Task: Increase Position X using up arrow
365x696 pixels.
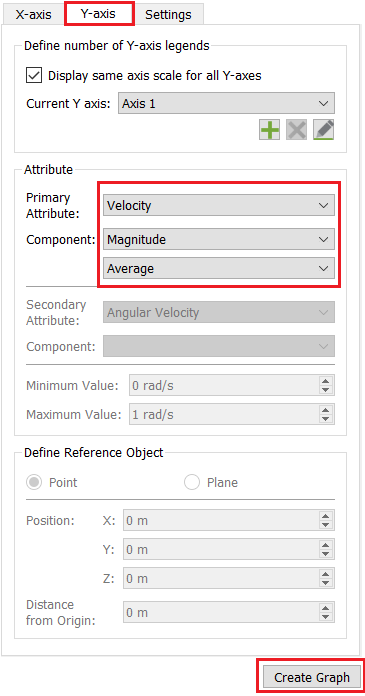Action: point(326,516)
